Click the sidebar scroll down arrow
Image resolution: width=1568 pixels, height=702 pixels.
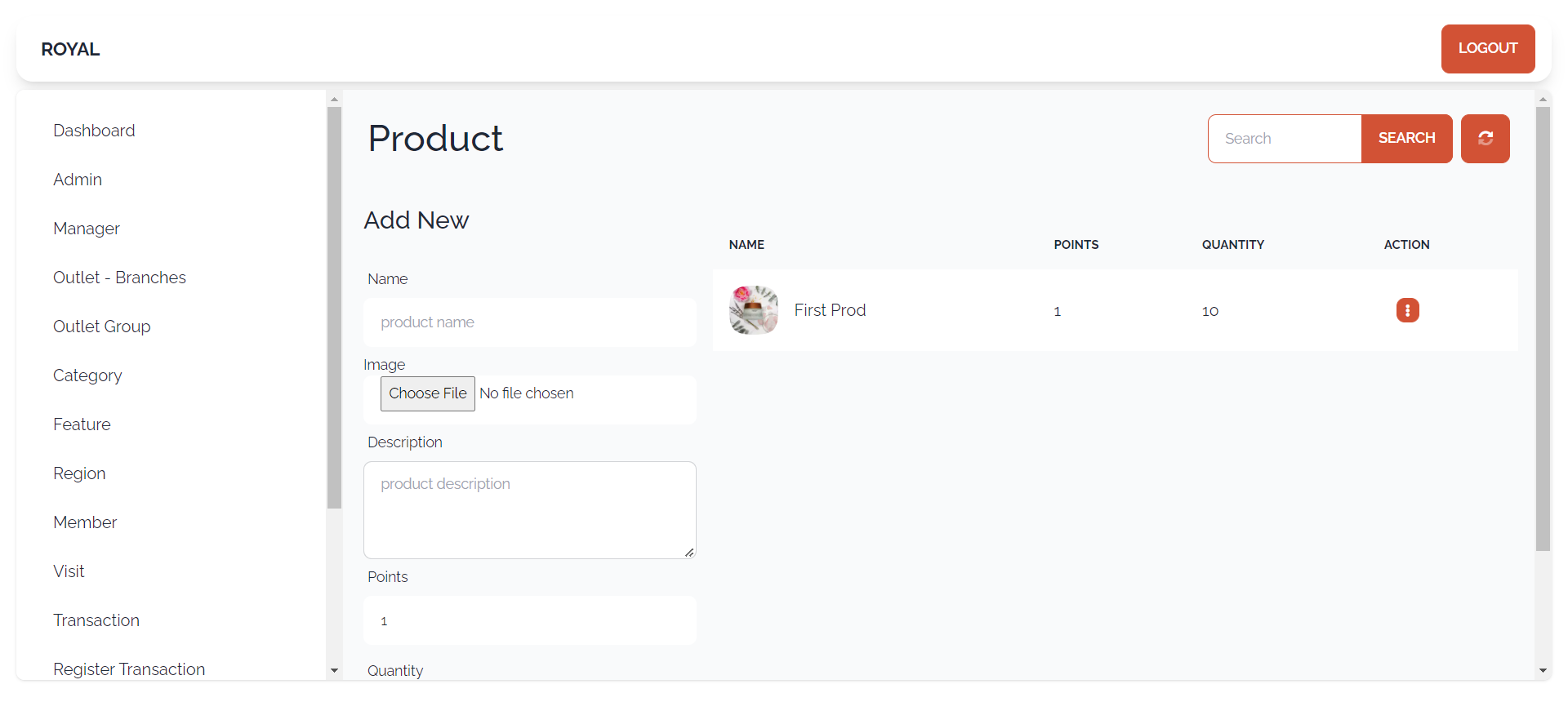pos(334,670)
